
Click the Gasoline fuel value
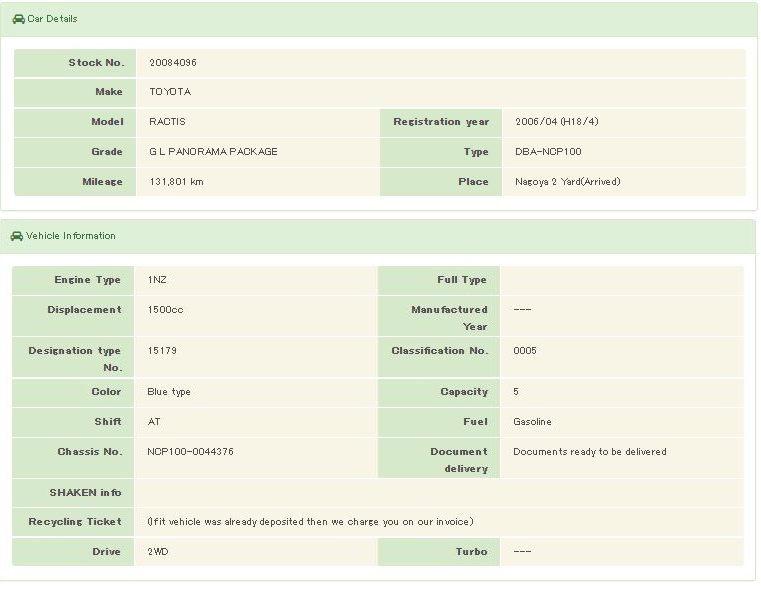click(532, 422)
